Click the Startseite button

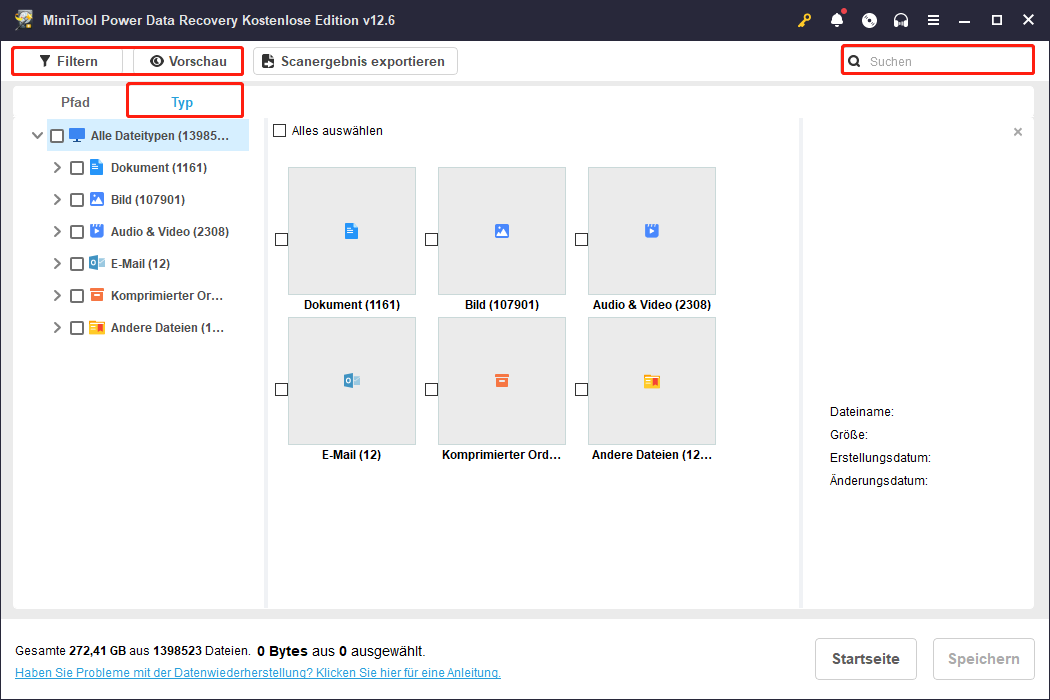(x=865, y=659)
